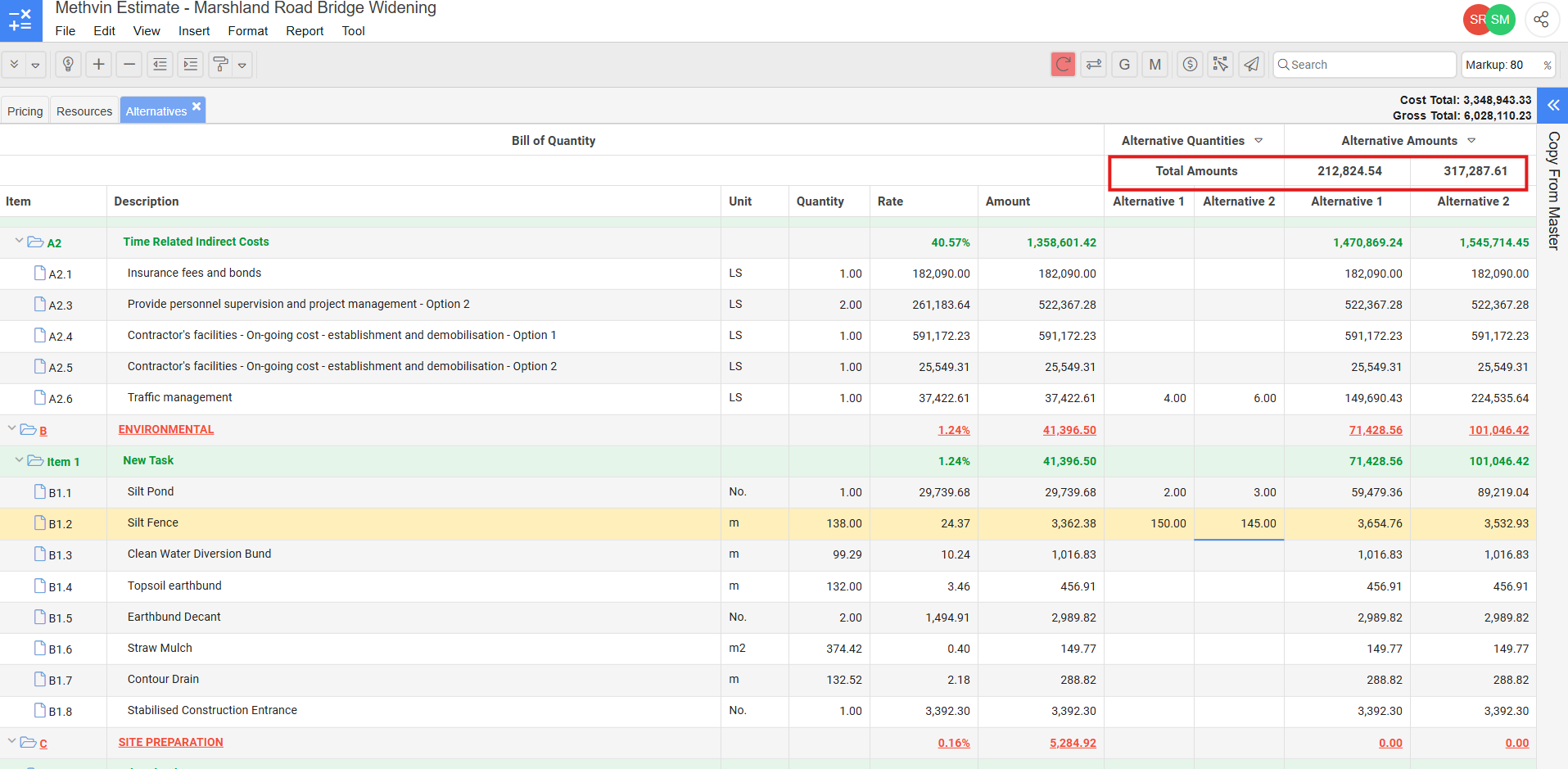The height and width of the screenshot is (769, 1568).
Task: Toggle the M button in toolbar
Action: pos(1155,65)
